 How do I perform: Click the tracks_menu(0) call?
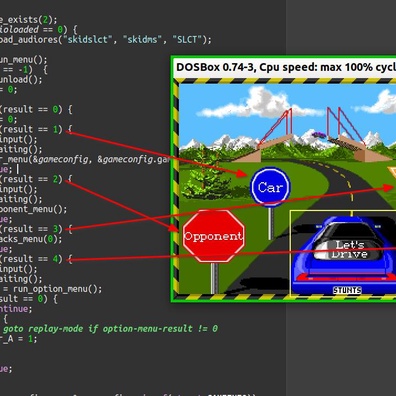(x=31, y=239)
